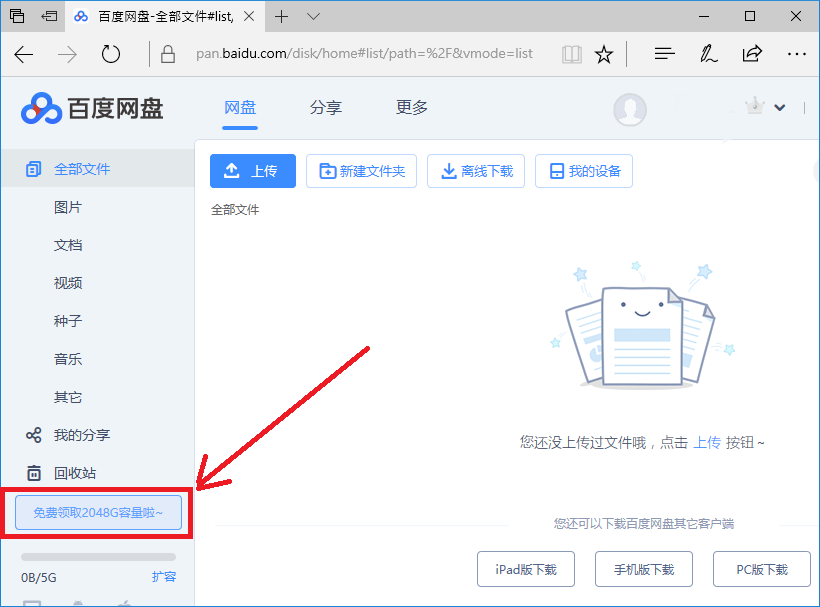Open the Hub favorites list icon

[664, 53]
